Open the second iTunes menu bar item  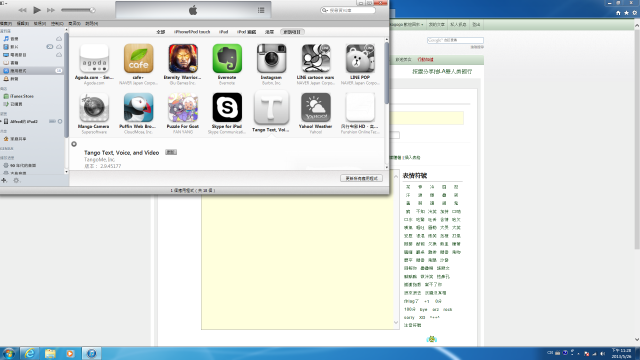pyautogui.click(x=22, y=24)
